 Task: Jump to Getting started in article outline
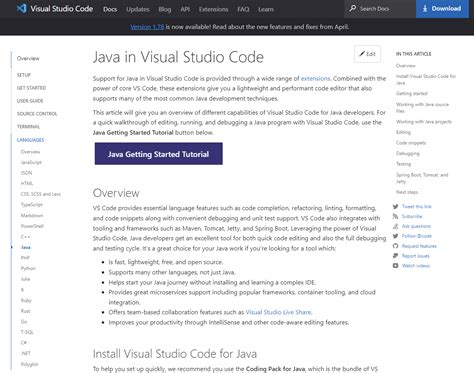(x=412, y=94)
